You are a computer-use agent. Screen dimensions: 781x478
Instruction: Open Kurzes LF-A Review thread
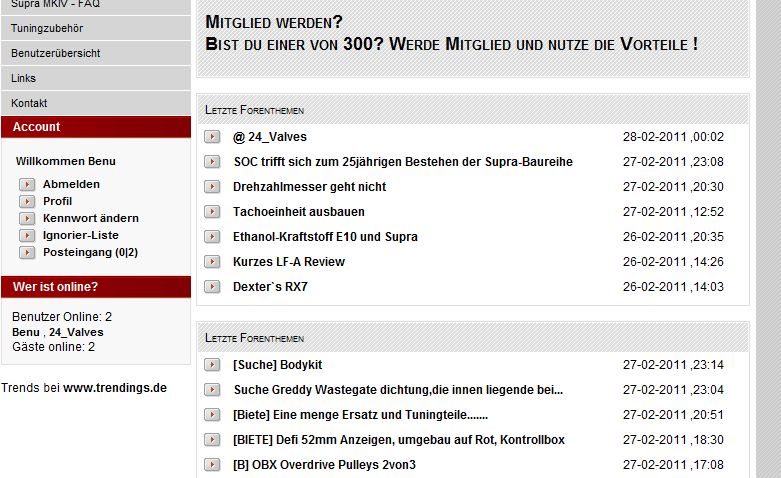[289, 261]
